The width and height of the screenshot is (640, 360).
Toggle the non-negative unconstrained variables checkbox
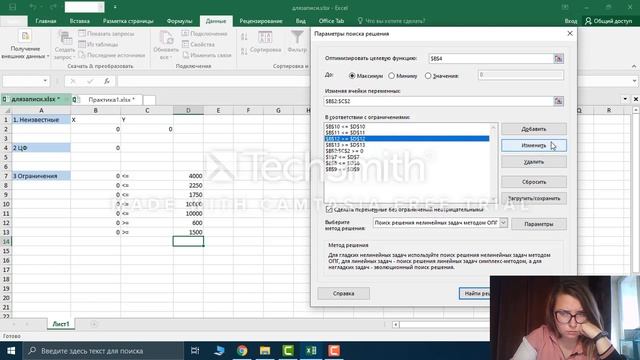click(329, 209)
